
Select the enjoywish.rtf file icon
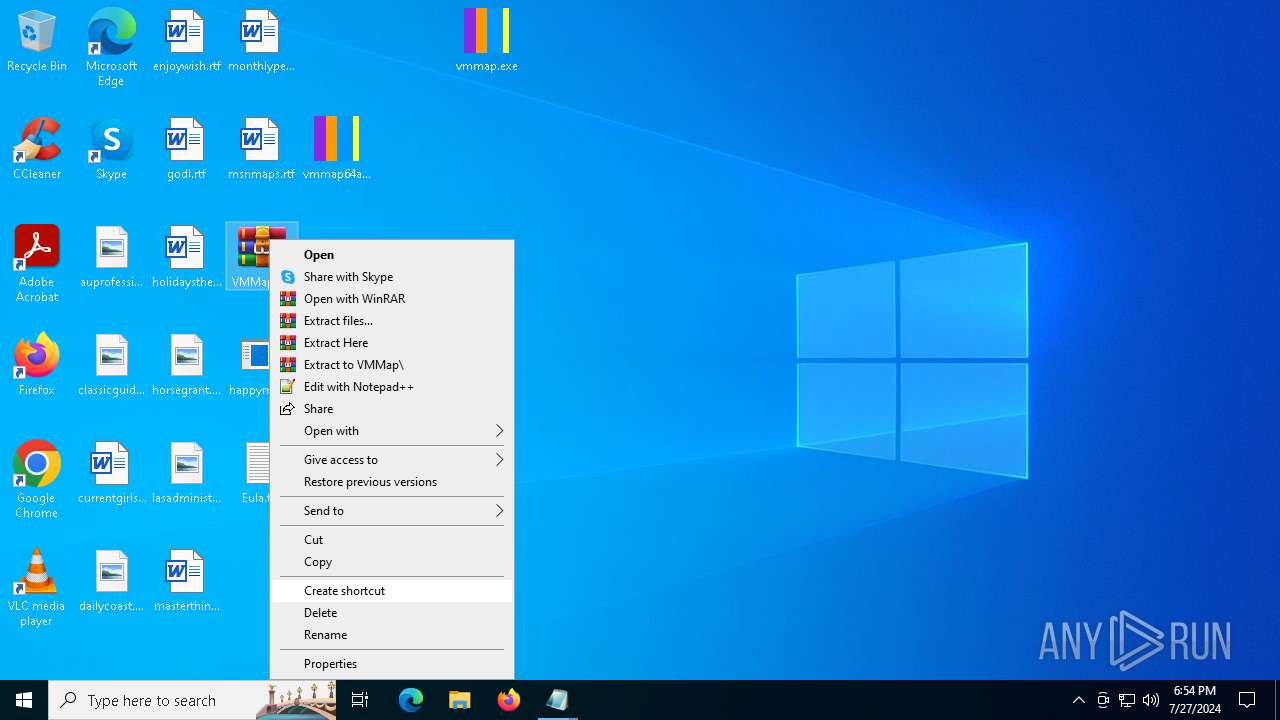[x=186, y=40]
